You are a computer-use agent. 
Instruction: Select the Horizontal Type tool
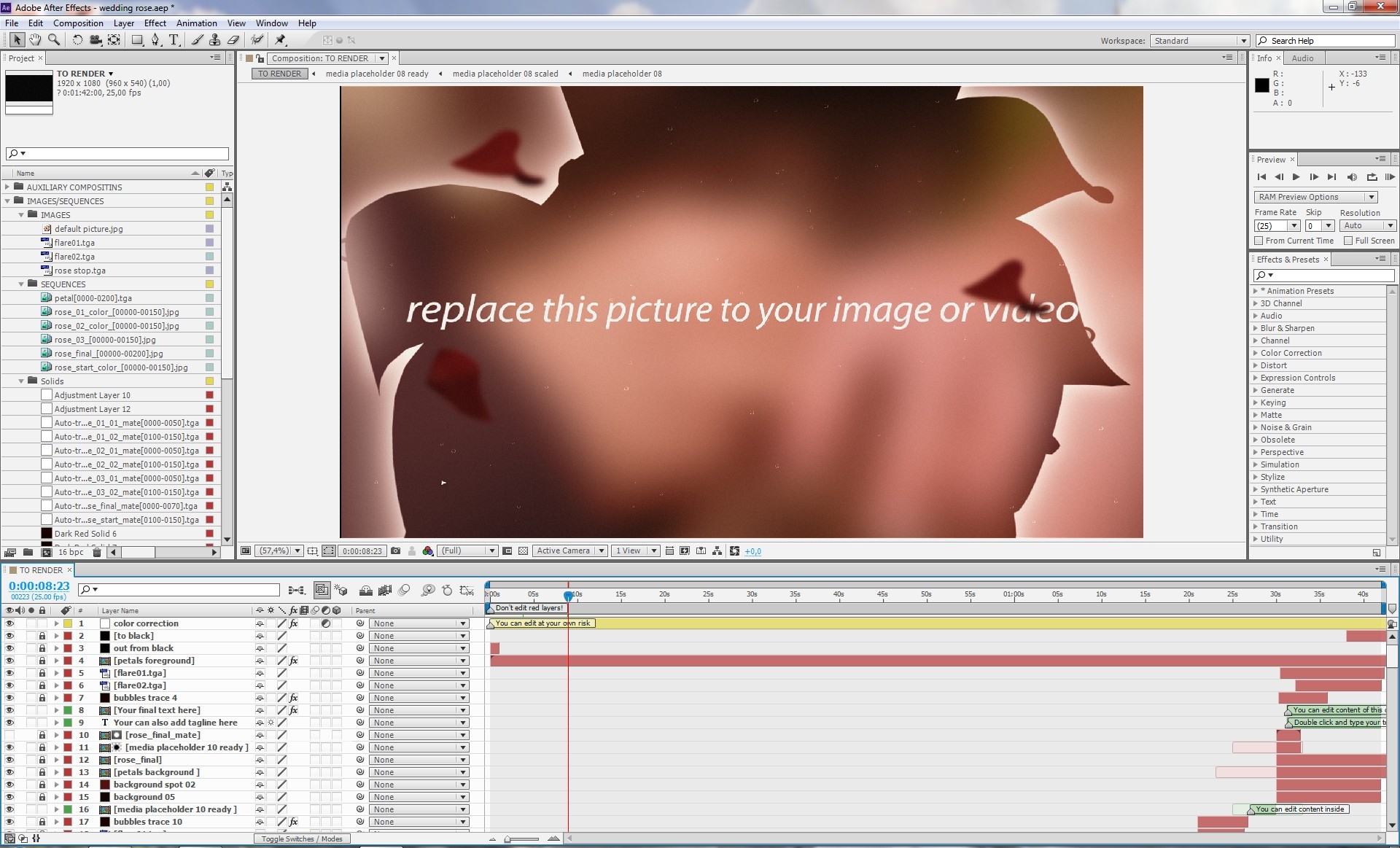(x=174, y=40)
